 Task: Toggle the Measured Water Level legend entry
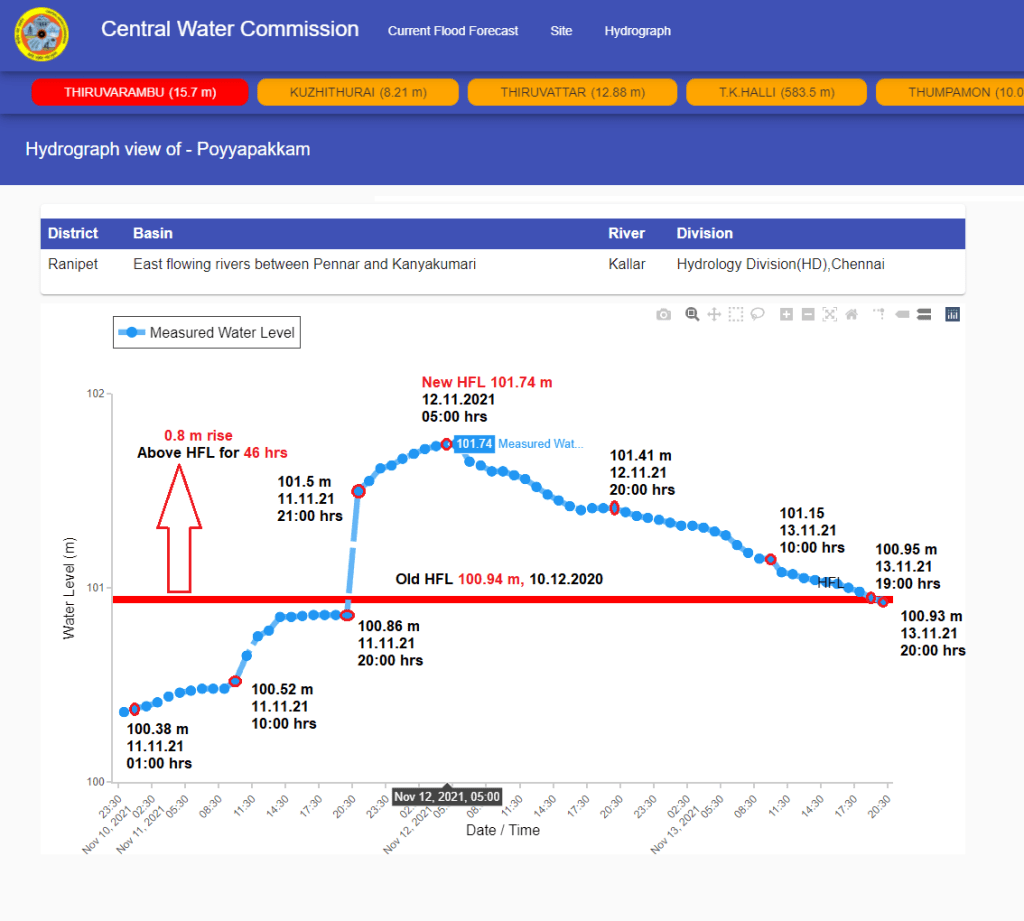click(x=207, y=332)
